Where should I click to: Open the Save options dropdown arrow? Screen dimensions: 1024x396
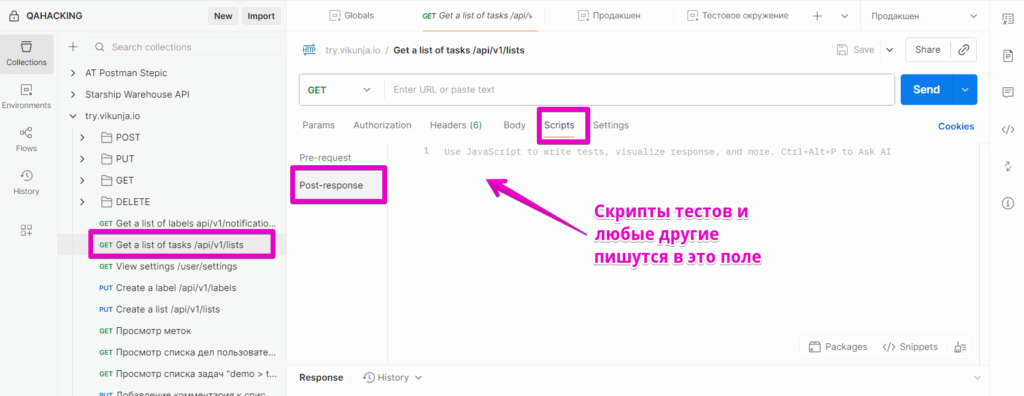click(x=889, y=50)
